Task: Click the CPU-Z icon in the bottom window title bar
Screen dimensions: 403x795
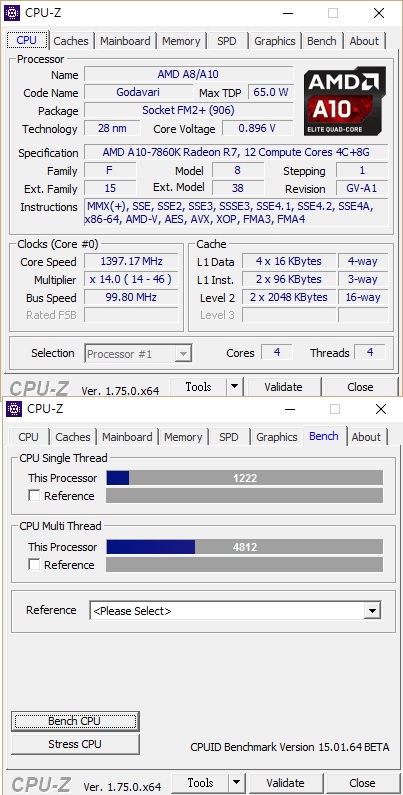Action: click(x=14, y=409)
